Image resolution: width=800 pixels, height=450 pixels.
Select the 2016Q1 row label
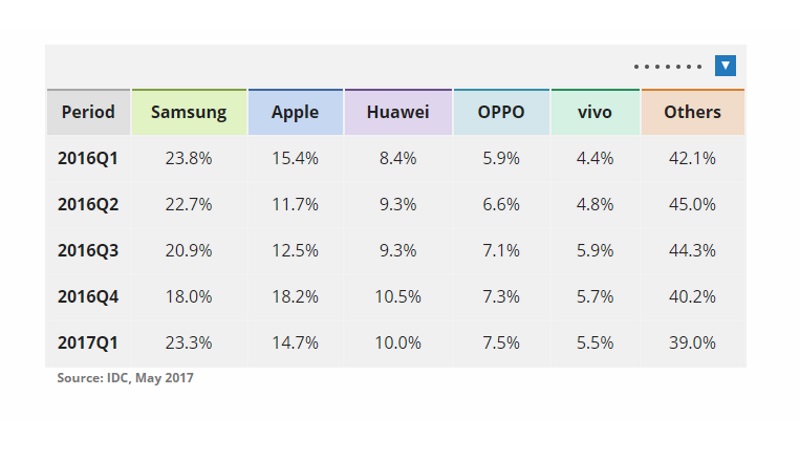[x=88, y=159]
